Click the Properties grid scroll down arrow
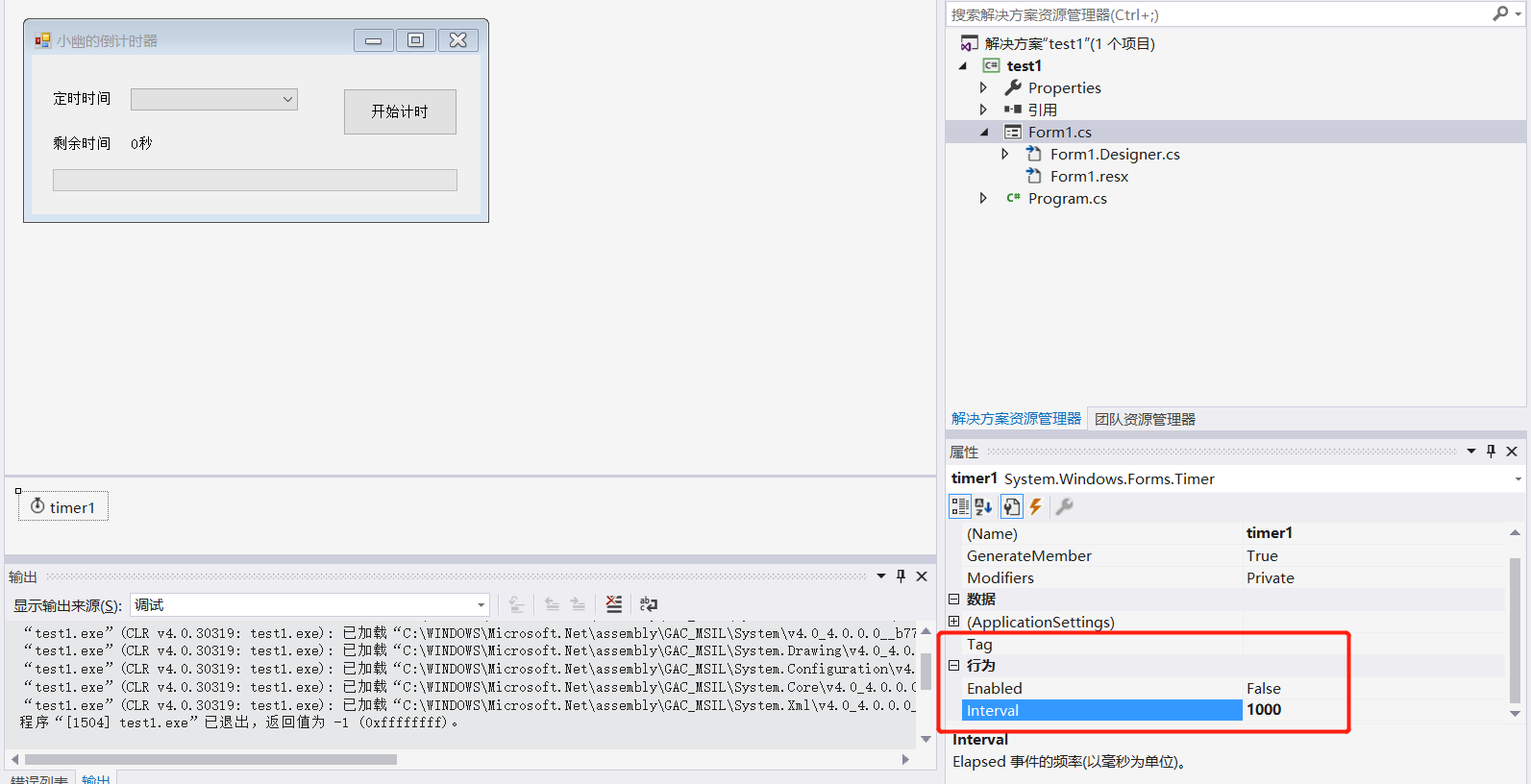 click(x=1515, y=713)
